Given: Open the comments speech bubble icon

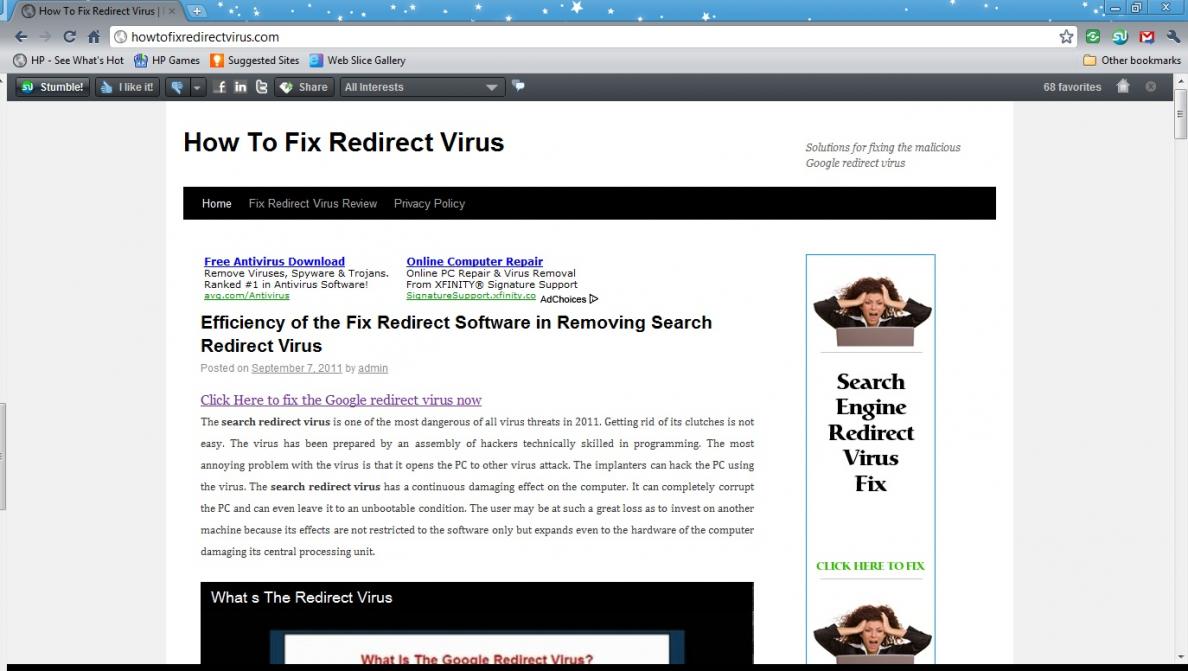Looking at the screenshot, I should coord(519,86).
